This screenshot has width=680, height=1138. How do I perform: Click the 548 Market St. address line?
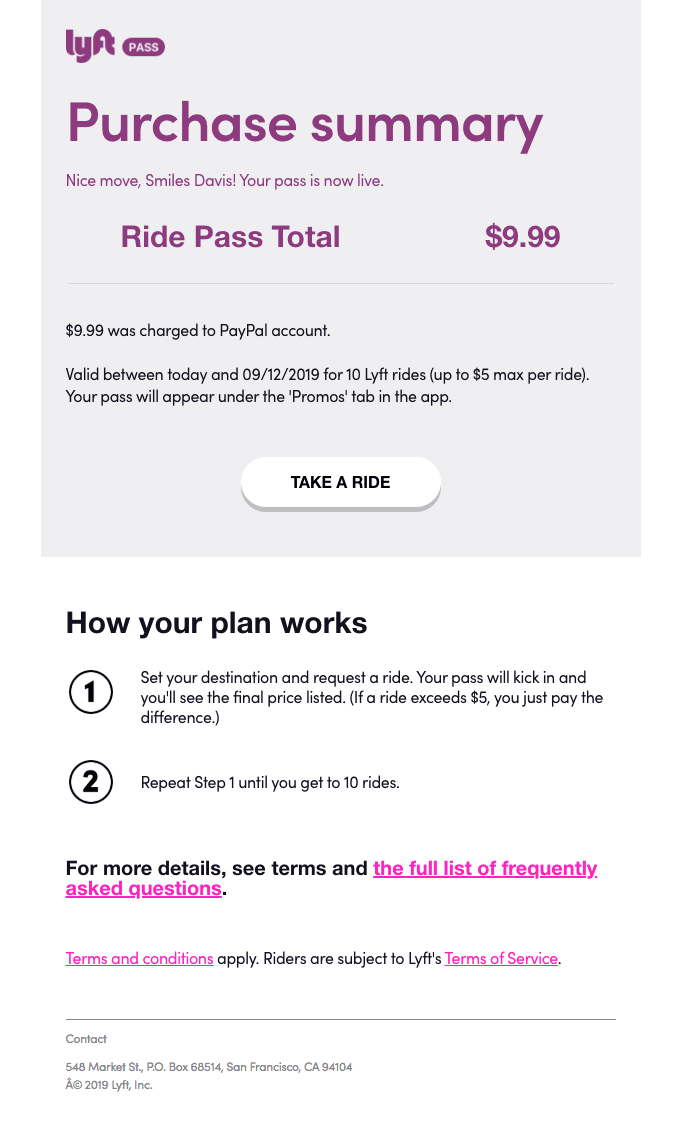(x=208, y=1067)
